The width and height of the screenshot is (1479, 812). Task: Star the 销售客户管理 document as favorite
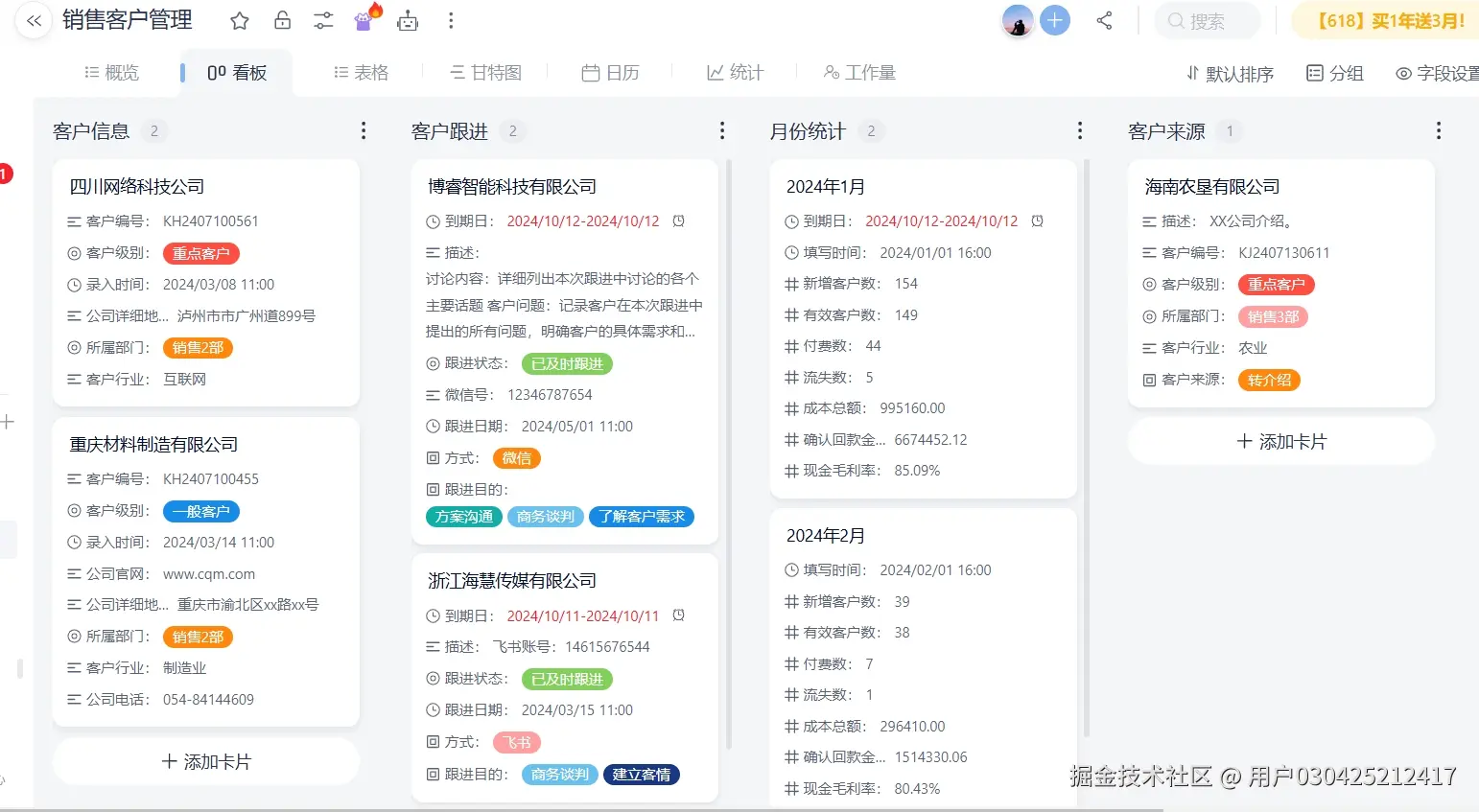(238, 20)
